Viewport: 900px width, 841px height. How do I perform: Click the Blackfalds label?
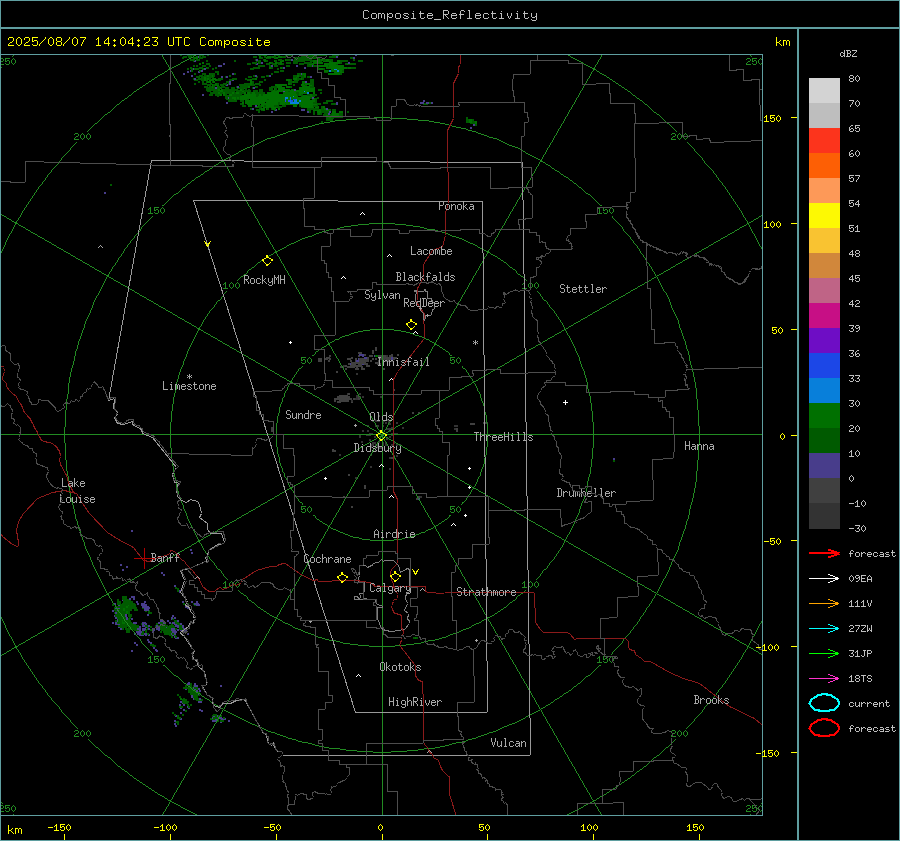click(x=425, y=277)
